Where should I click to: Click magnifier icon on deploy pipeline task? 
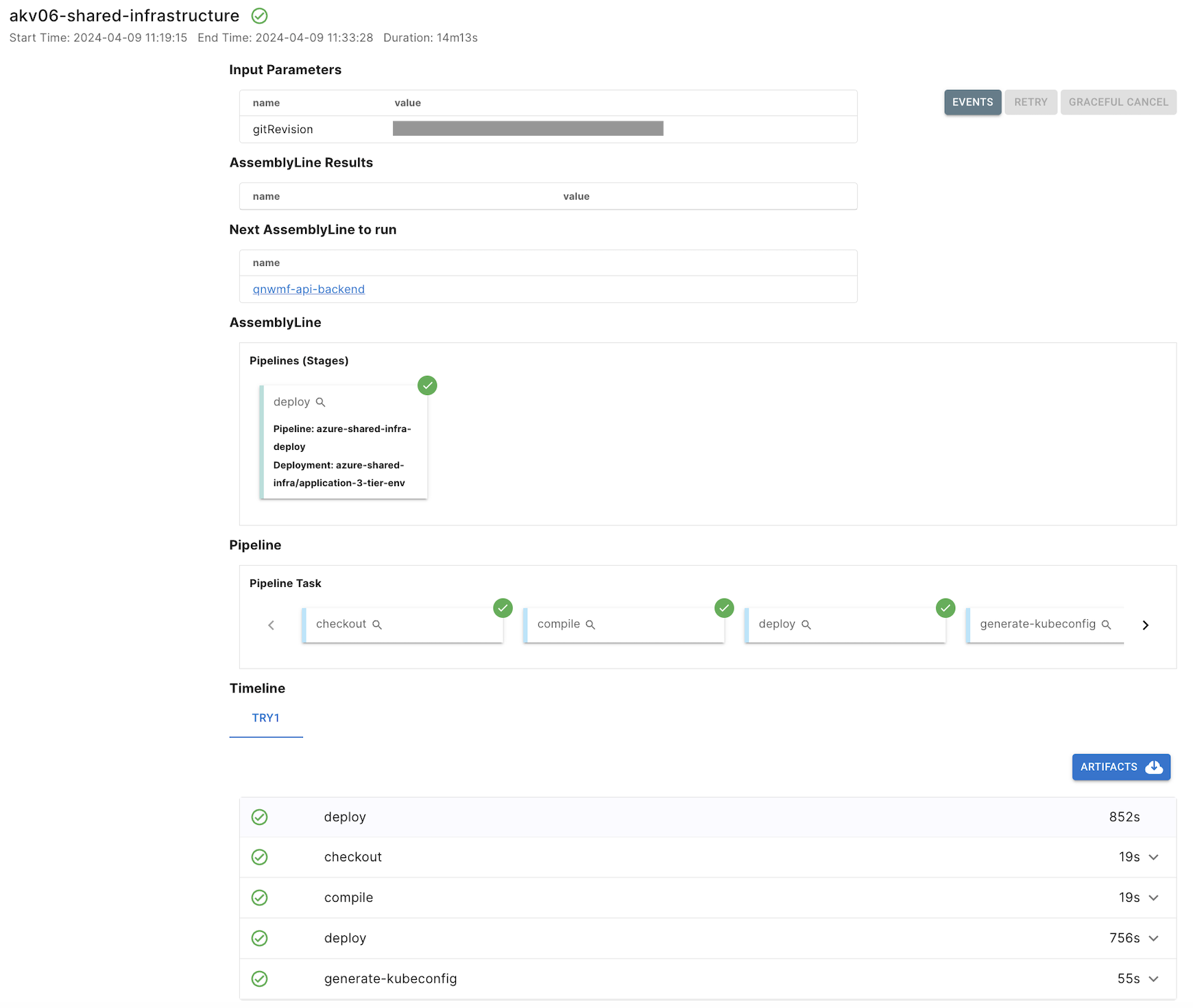(806, 625)
